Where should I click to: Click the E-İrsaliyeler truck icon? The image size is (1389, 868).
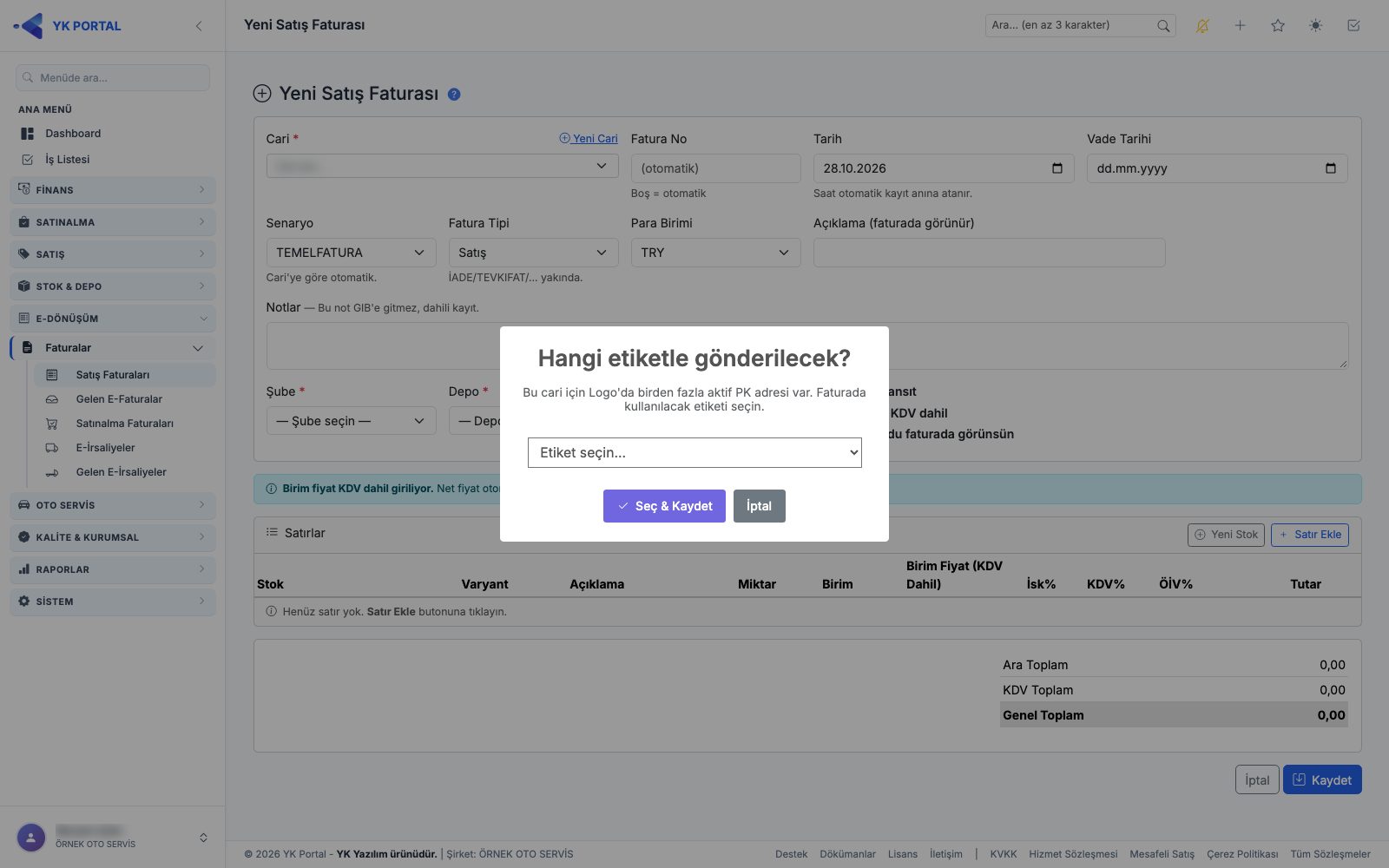click(52, 448)
